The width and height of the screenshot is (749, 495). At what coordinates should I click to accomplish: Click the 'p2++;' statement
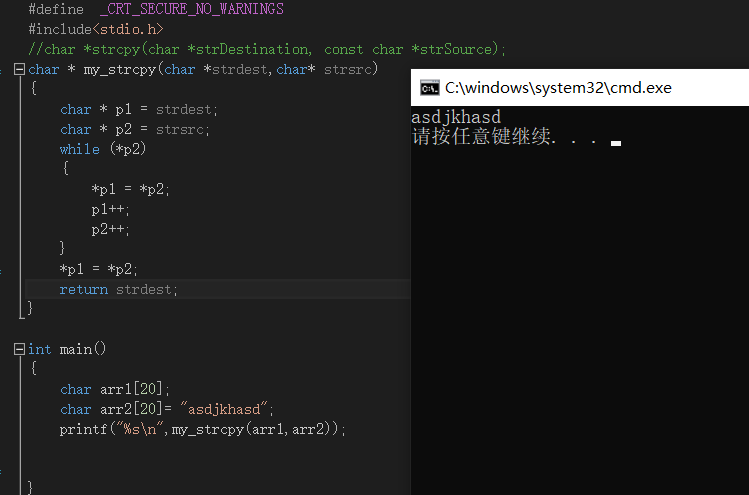click(110, 229)
